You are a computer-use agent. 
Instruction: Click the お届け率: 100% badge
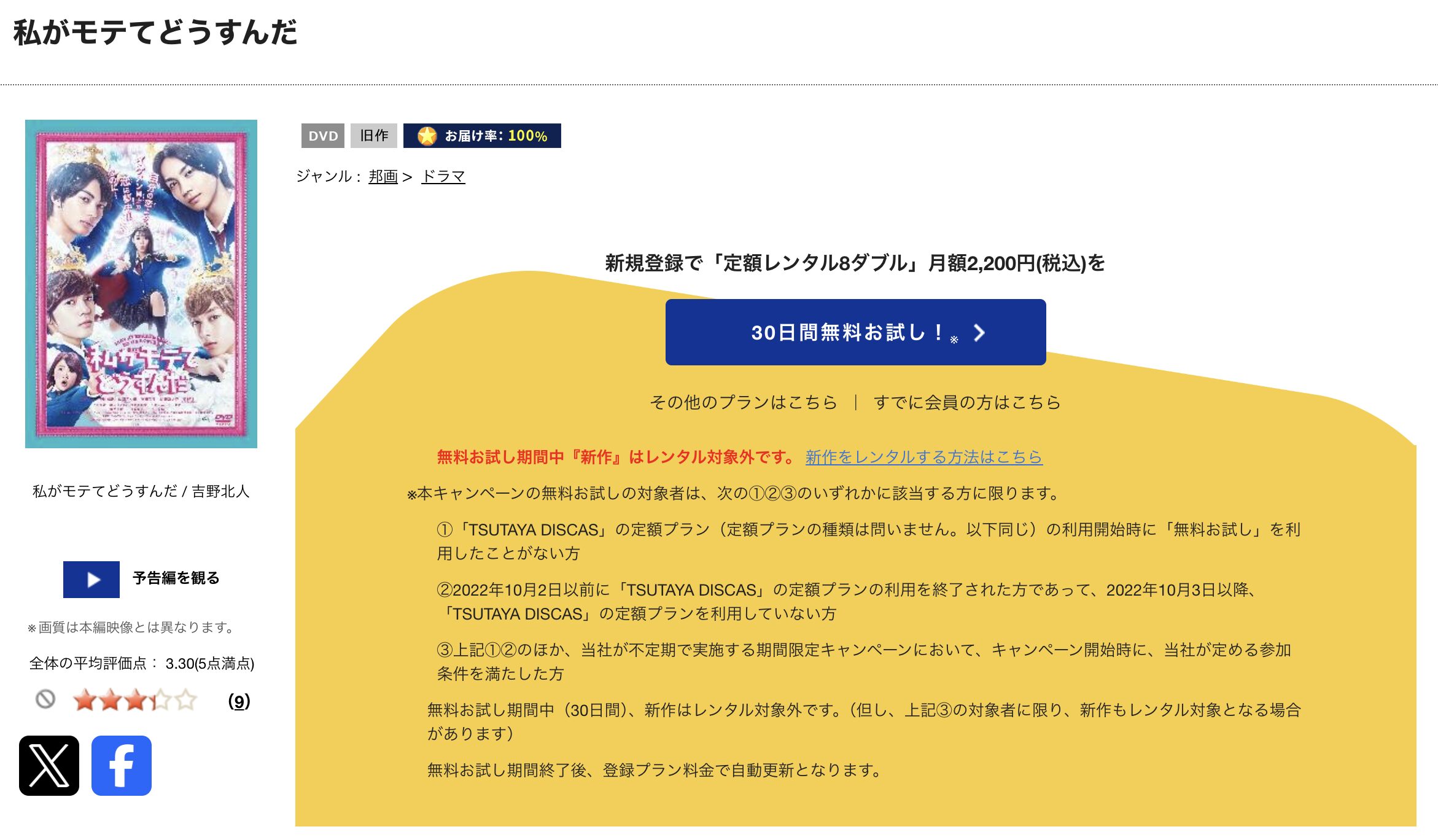[x=482, y=136]
